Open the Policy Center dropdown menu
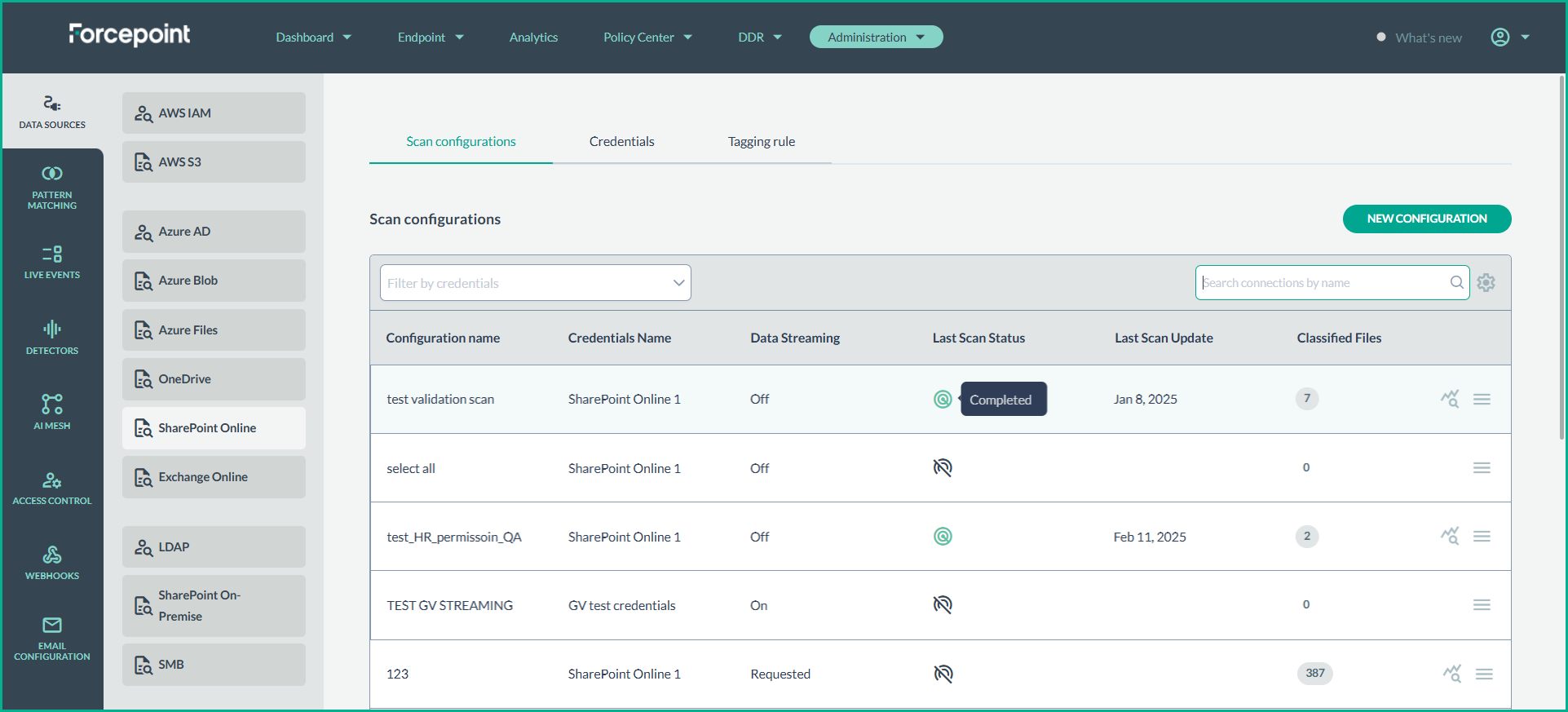This screenshot has height=712, width=1568. 647,38
